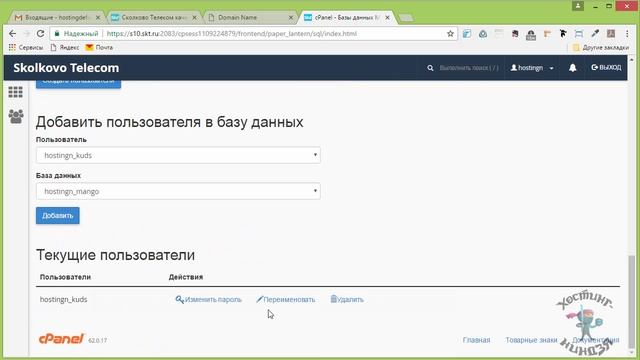Click the hostingn_kuds user name in table
Viewport: 640px width, 360px height.
(64, 299)
